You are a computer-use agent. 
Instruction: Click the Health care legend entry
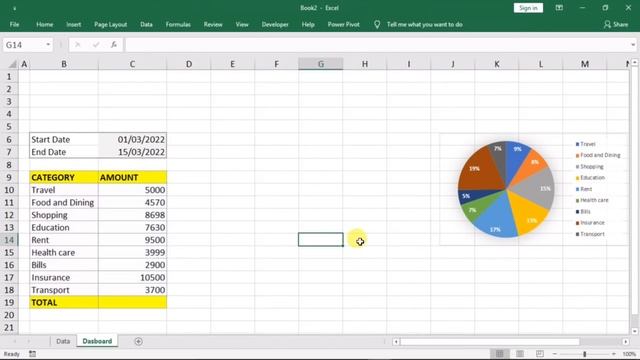click(592, 200)
